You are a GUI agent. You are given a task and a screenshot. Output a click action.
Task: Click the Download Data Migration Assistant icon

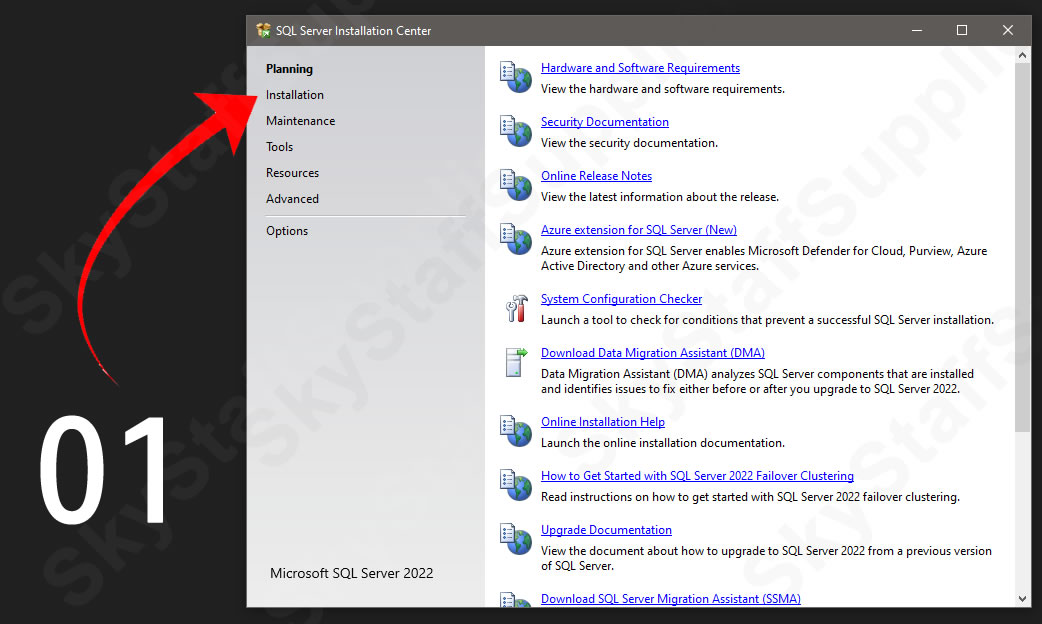(x=516, y=362)
